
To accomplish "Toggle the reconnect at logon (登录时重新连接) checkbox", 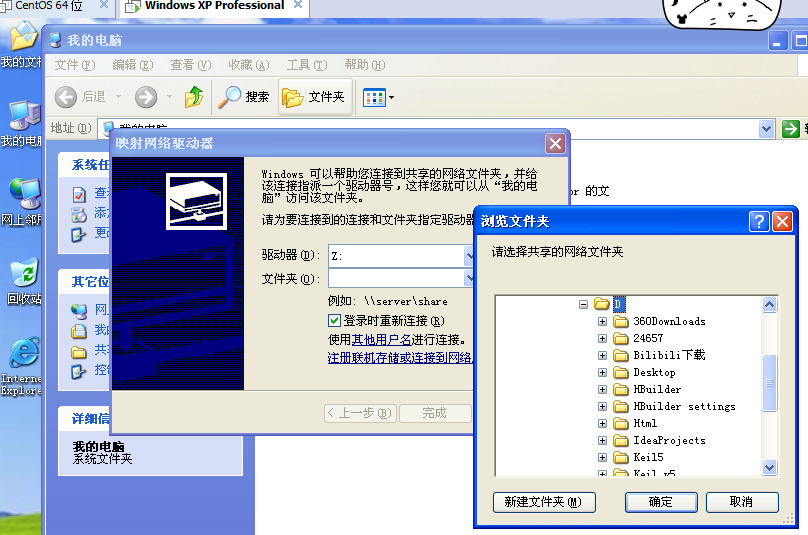I will (334, 321).
